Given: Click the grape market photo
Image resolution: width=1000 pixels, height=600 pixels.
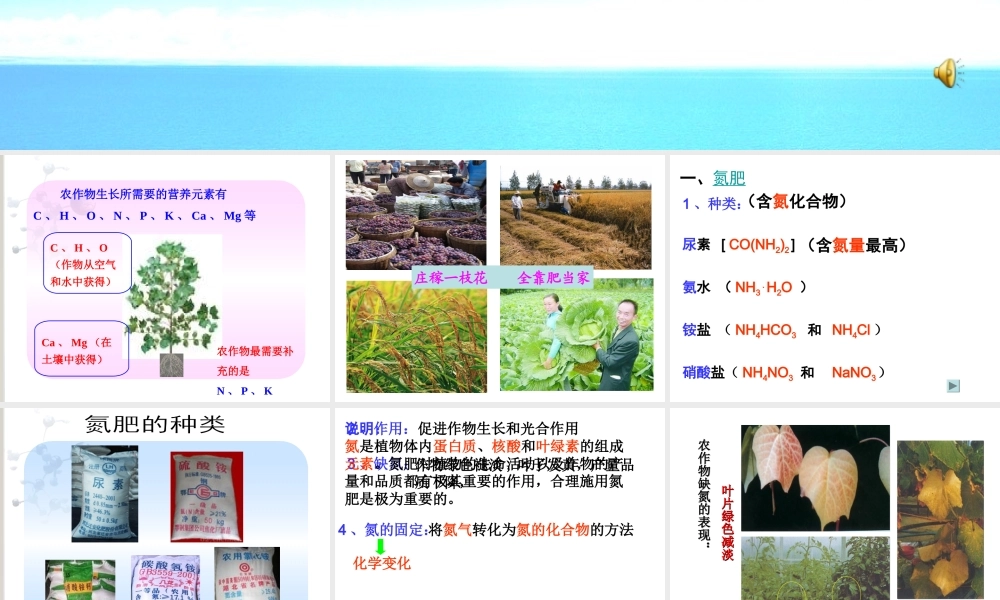Looking at the screenshot, I should pyautogui.click(x=416, y=215).
